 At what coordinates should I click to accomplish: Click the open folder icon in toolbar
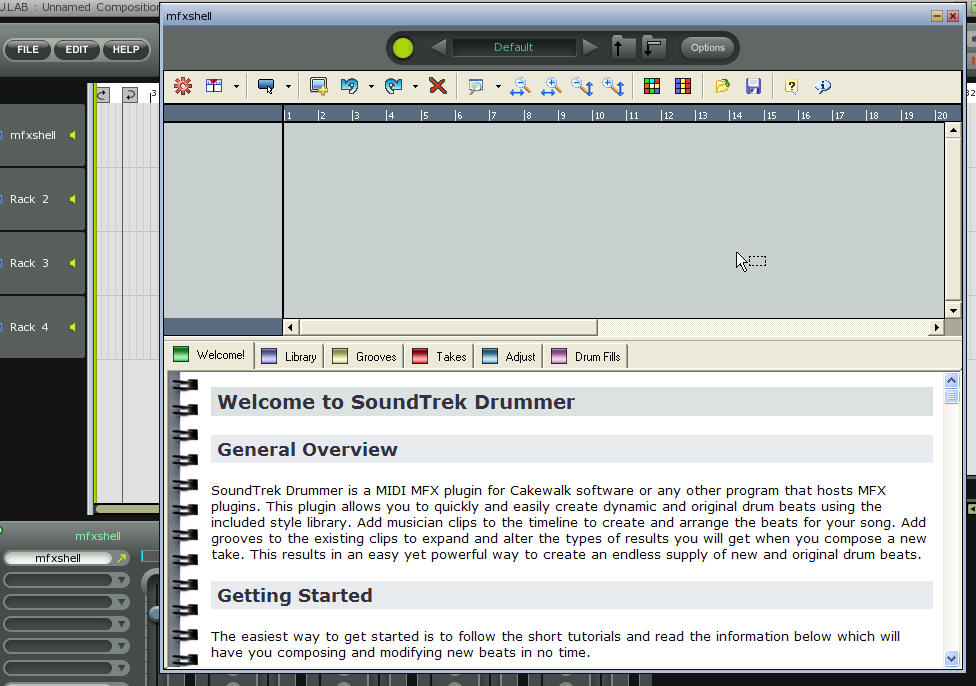pos(722,86)
